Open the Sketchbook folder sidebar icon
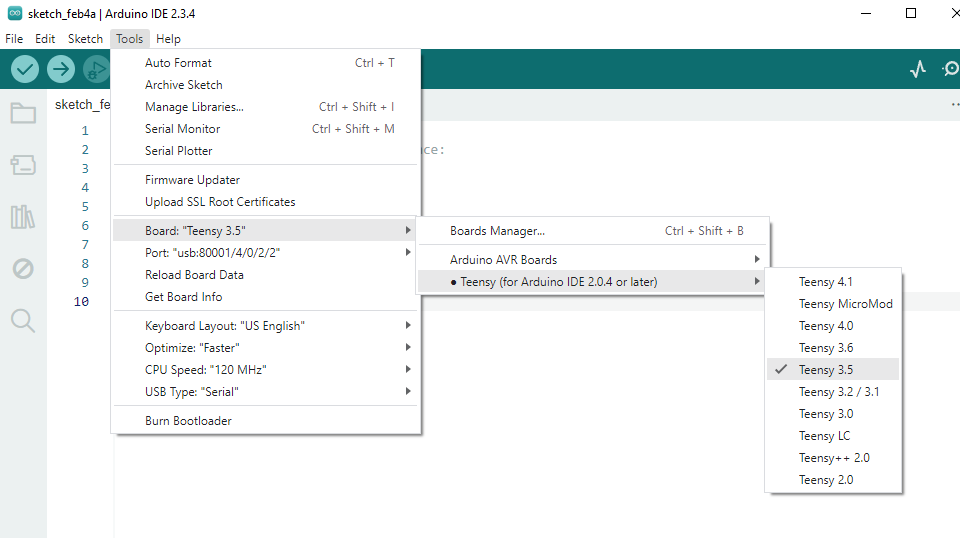Image resolution: width=960 pixels, height=538 pixels. coord(23,113)
